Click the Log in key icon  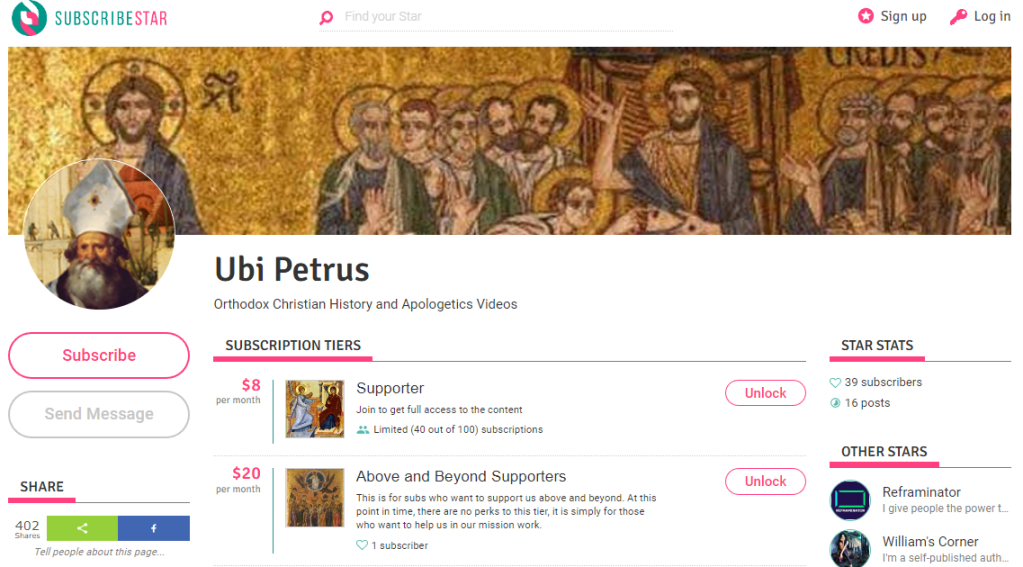coord(958,16)
